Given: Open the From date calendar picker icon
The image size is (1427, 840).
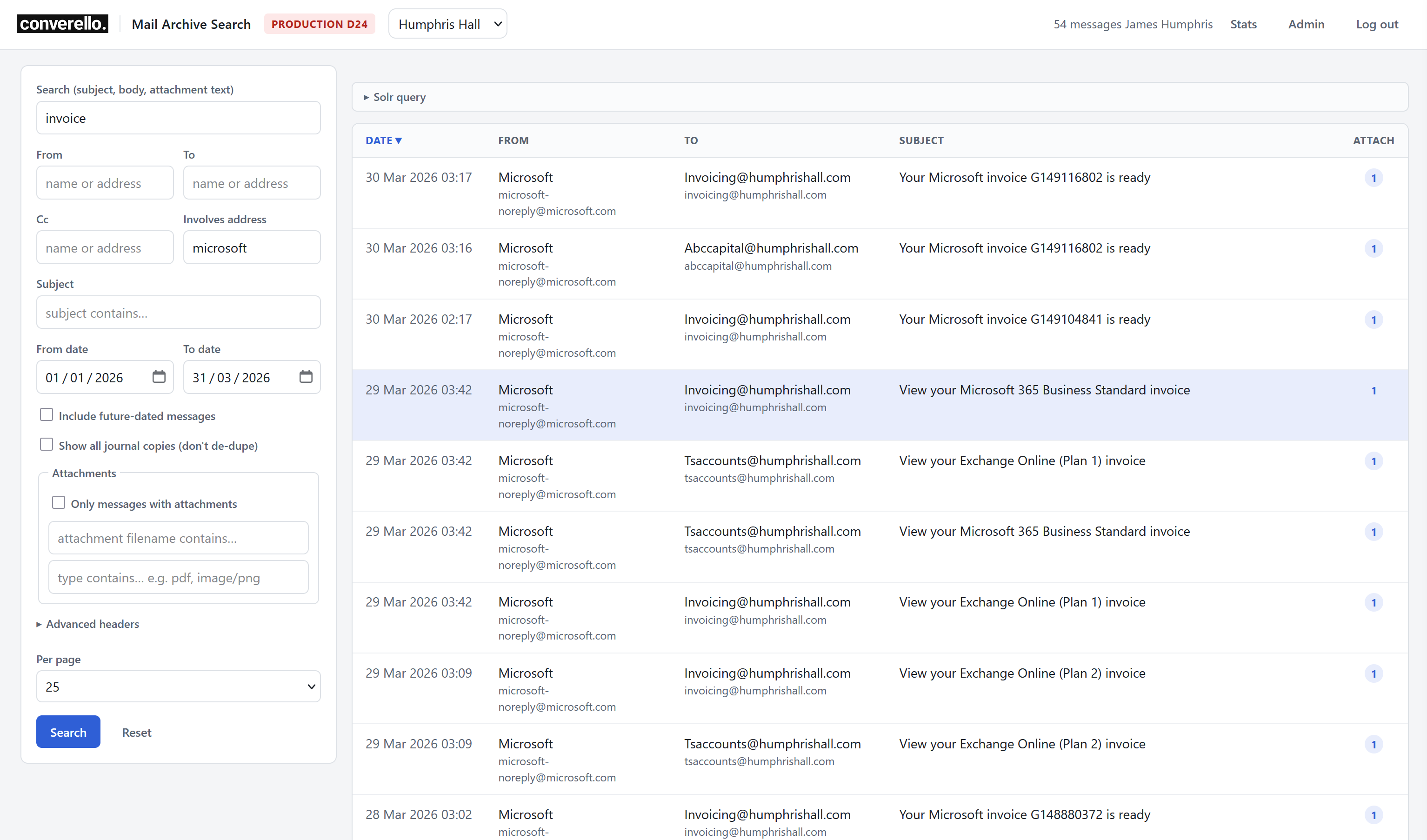Looking at the screenshot, I should tap(159, 377).
